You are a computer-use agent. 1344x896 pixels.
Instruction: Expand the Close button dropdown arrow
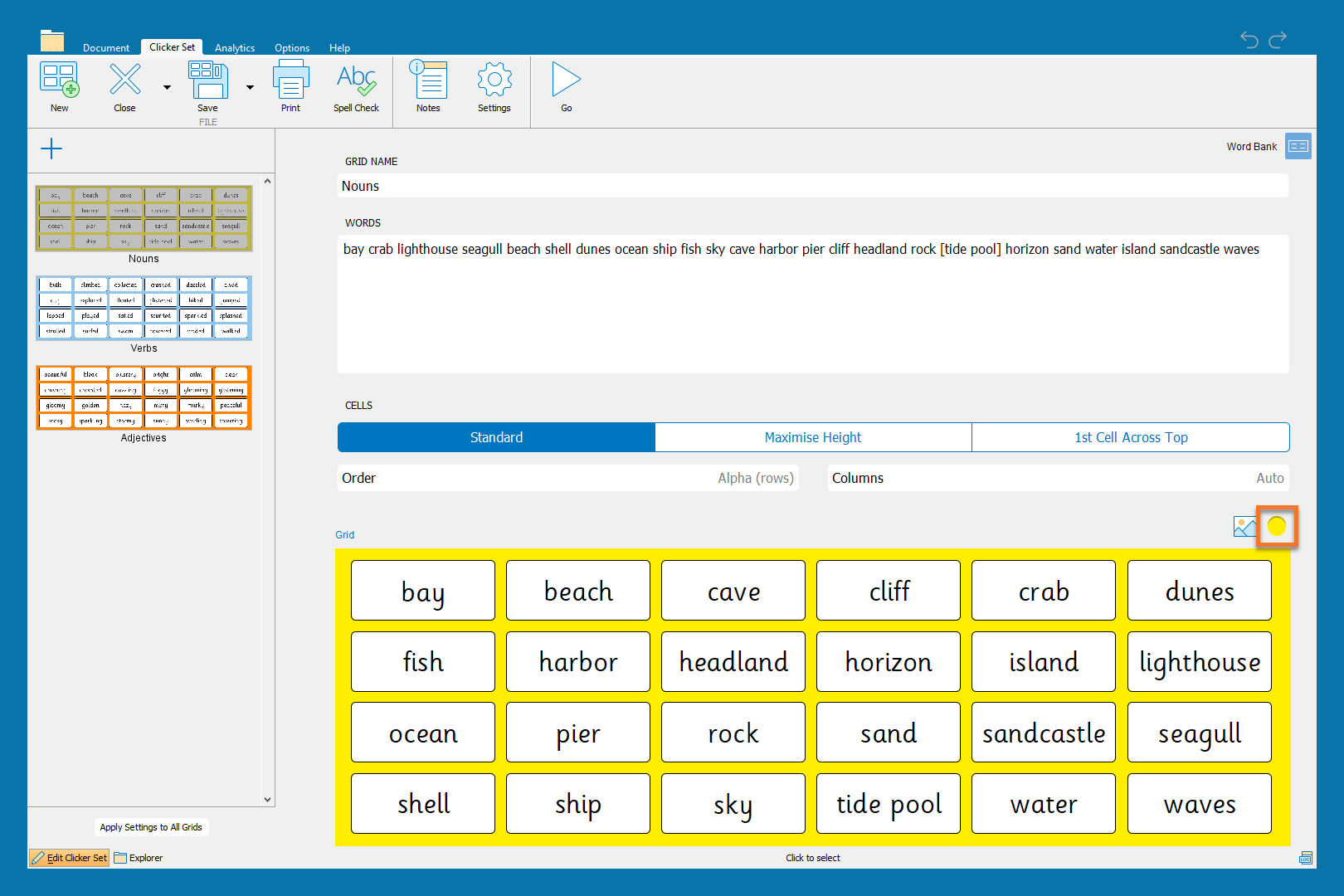click(167, 87)
